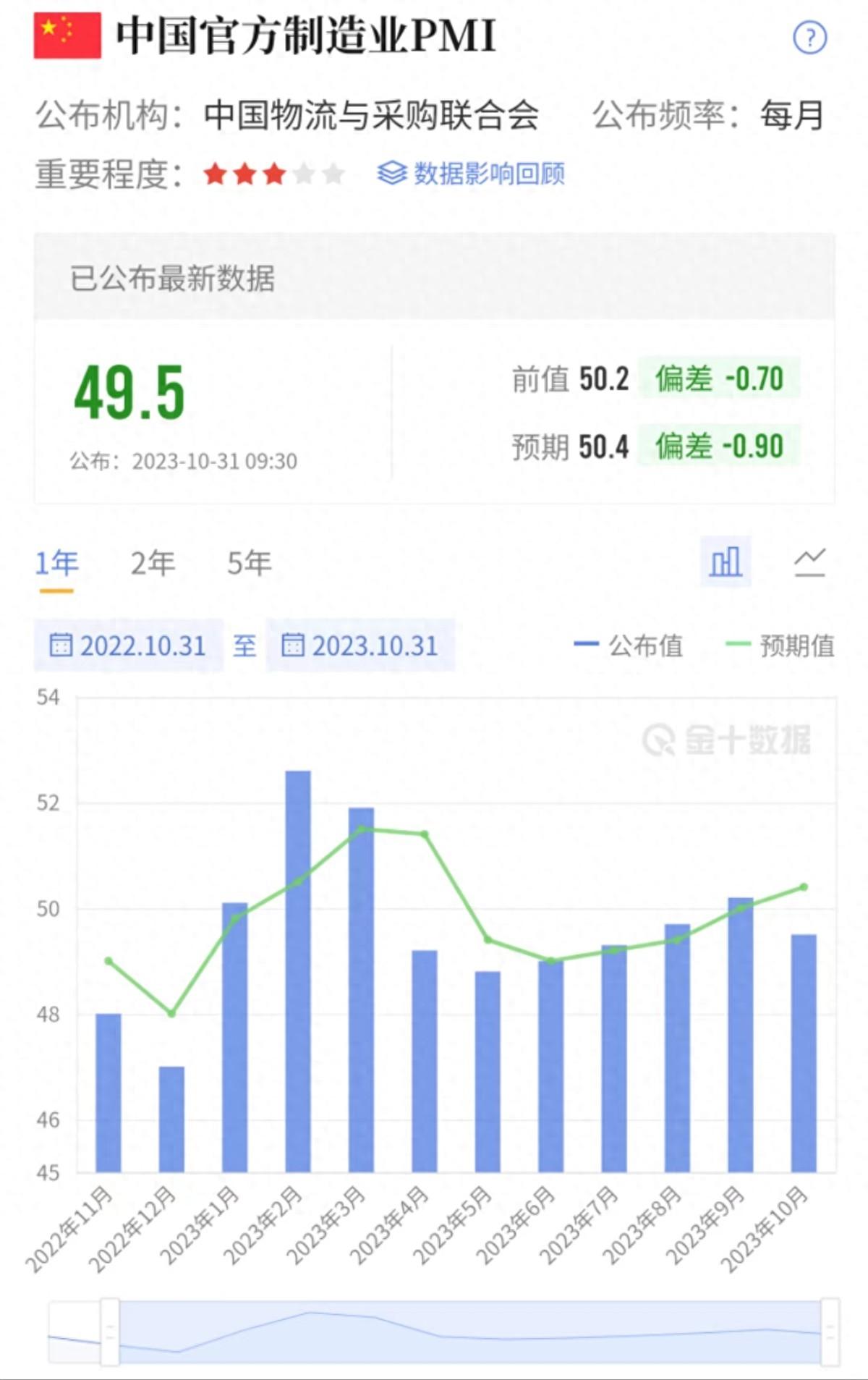Click the 2023年10月 bar in chart

pos(804,1053)
